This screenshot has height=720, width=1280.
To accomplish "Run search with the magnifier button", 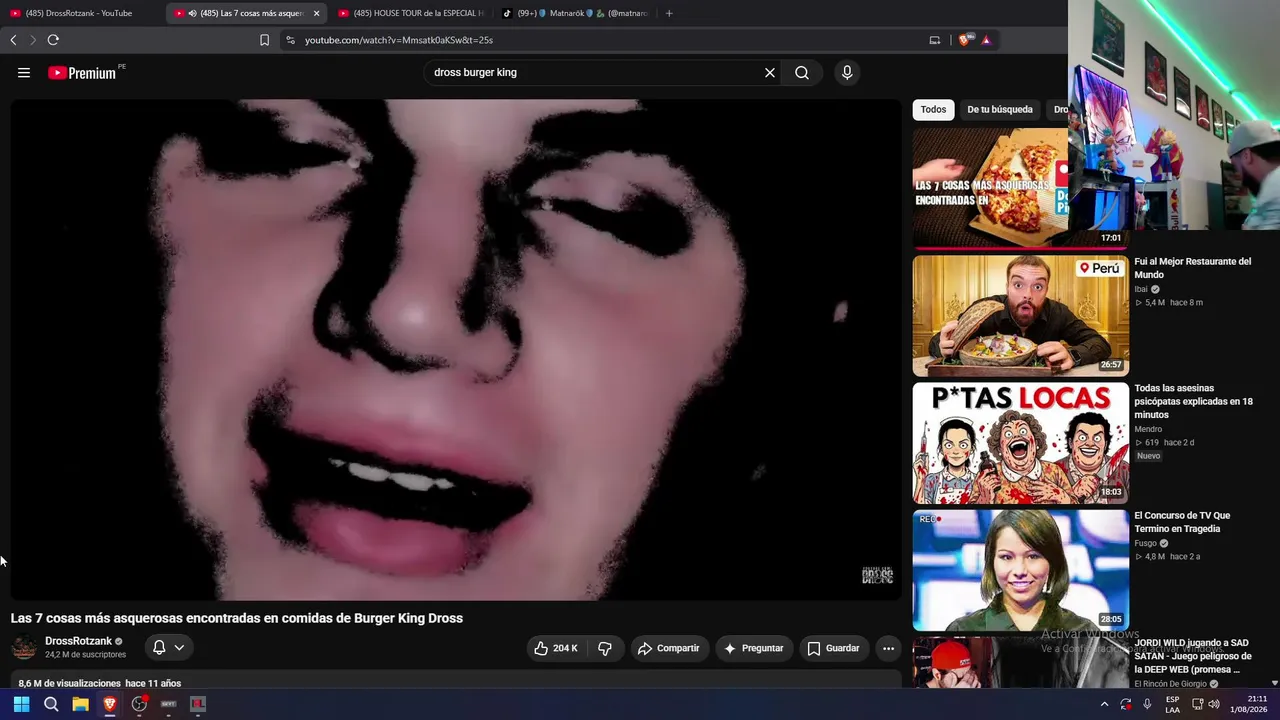I will 802,73.
